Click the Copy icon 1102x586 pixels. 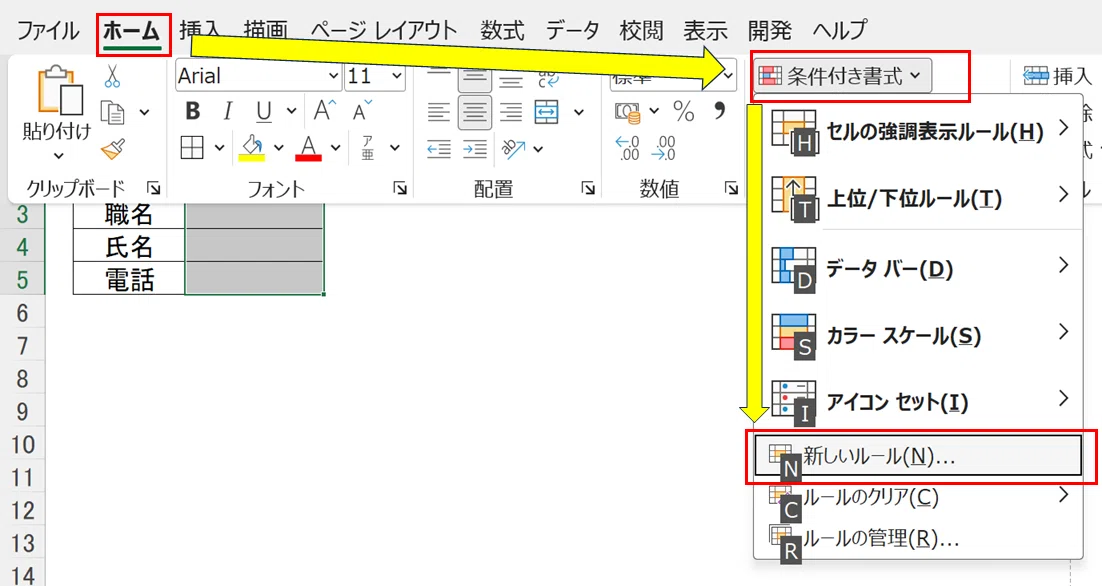pyautogui.click(x=112, y=112)
